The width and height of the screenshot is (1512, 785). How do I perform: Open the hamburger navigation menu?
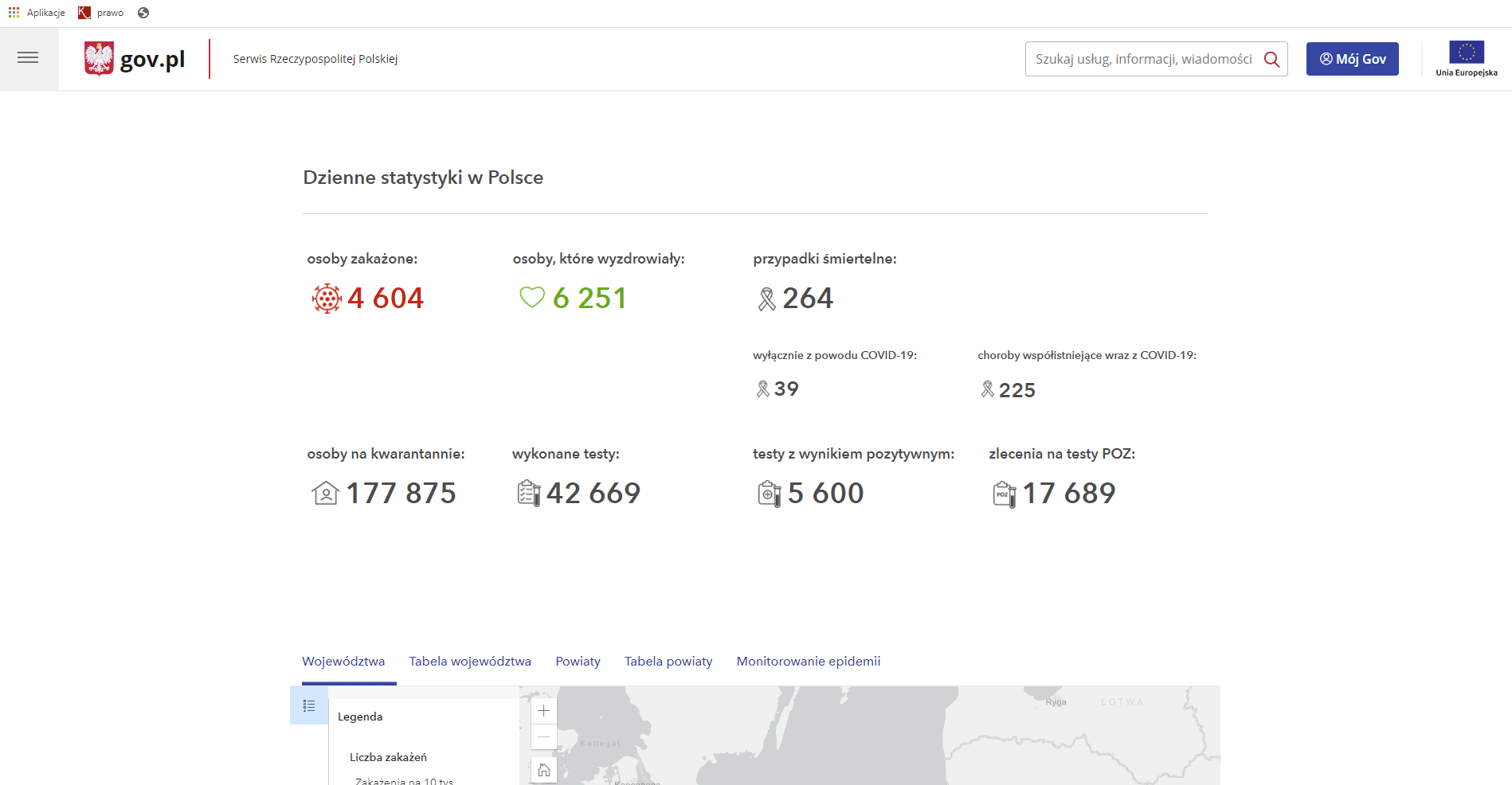pos(28,58)
